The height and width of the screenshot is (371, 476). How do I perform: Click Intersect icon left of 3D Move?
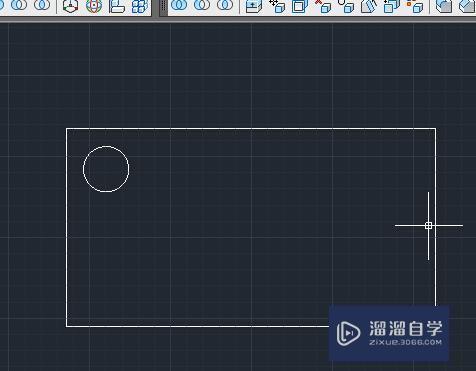42,5
